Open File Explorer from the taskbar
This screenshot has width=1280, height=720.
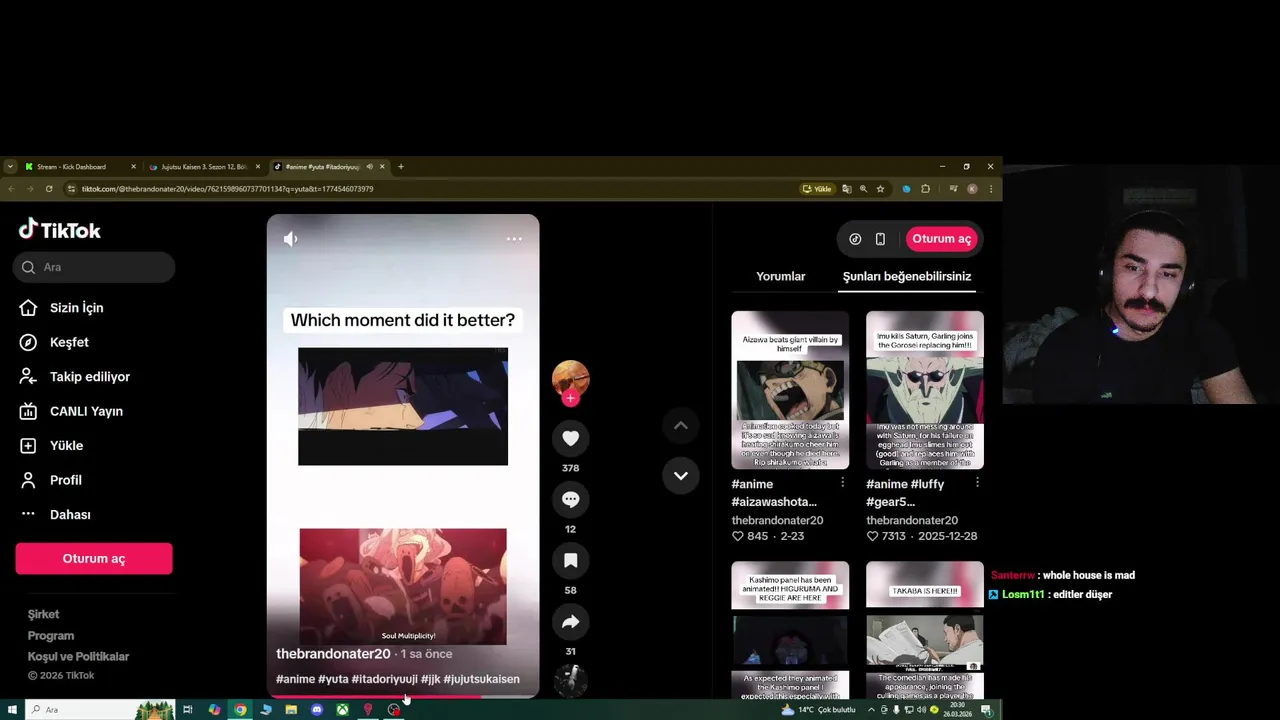click(291, 710)
